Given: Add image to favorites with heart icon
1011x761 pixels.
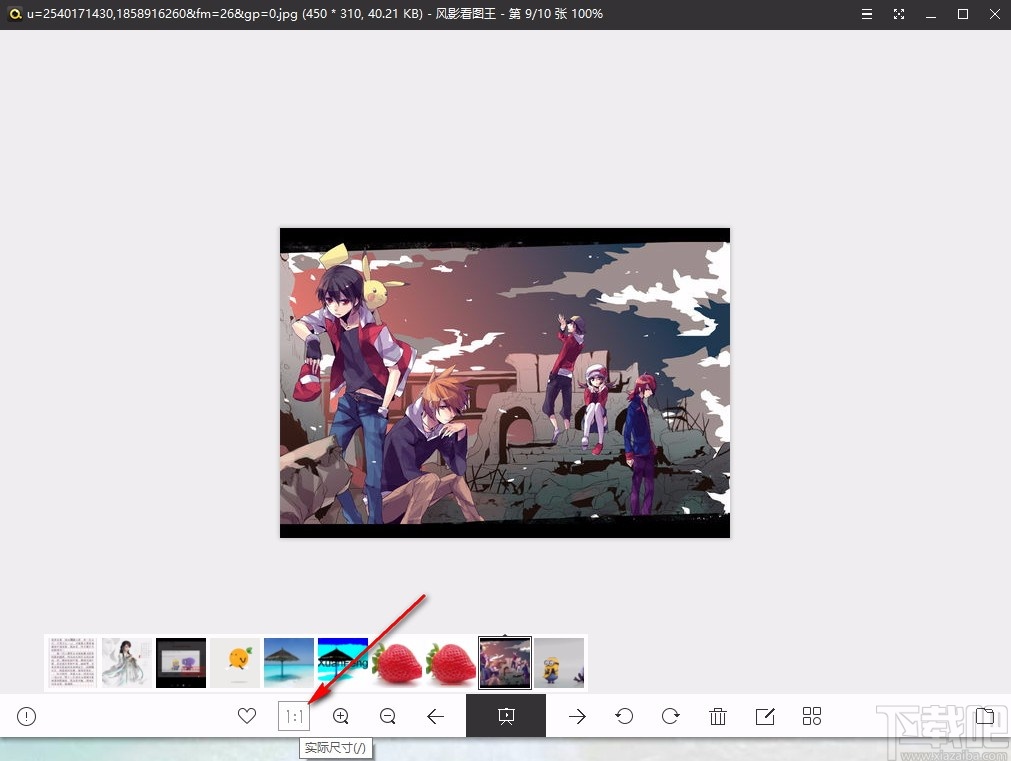Looking at the screenshot, I should [x=247, y=716].
